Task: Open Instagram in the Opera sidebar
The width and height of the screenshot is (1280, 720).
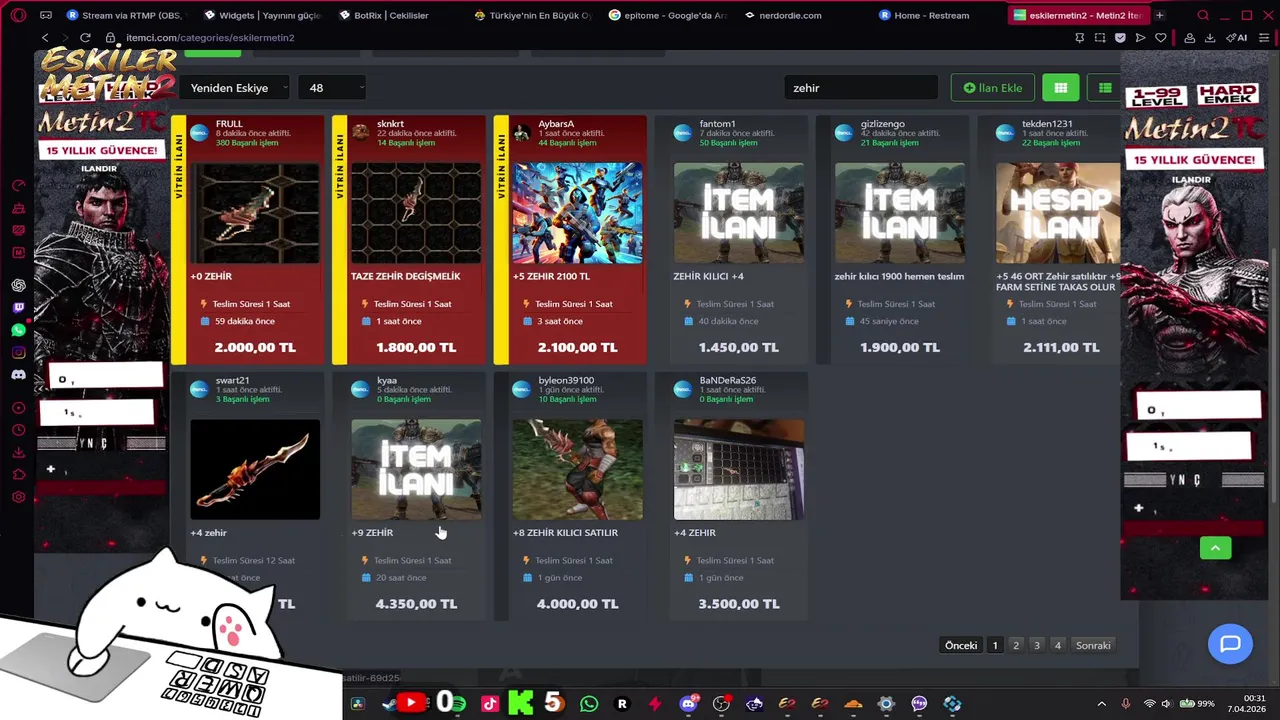Action: [x=18, y=352]
